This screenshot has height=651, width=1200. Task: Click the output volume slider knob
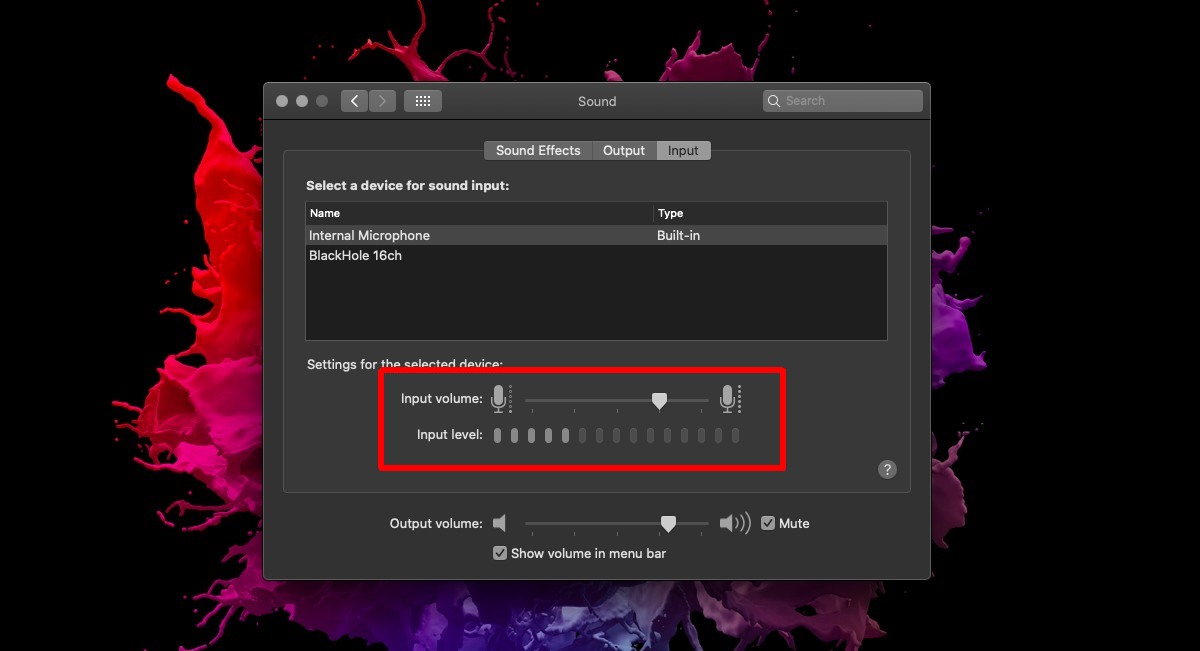point(668,523)
